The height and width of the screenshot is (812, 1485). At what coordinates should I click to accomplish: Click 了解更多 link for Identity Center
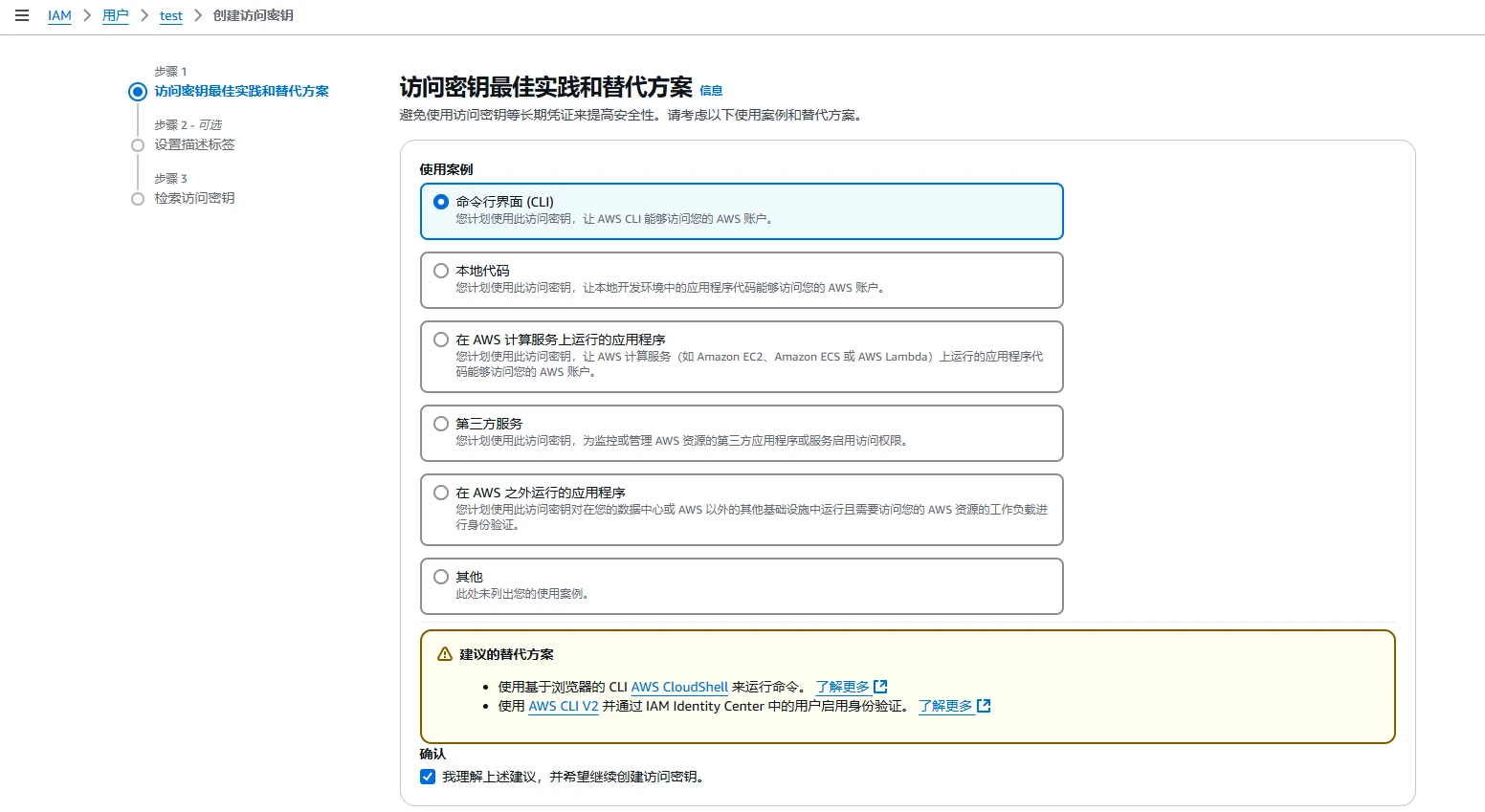click(945, 706)
